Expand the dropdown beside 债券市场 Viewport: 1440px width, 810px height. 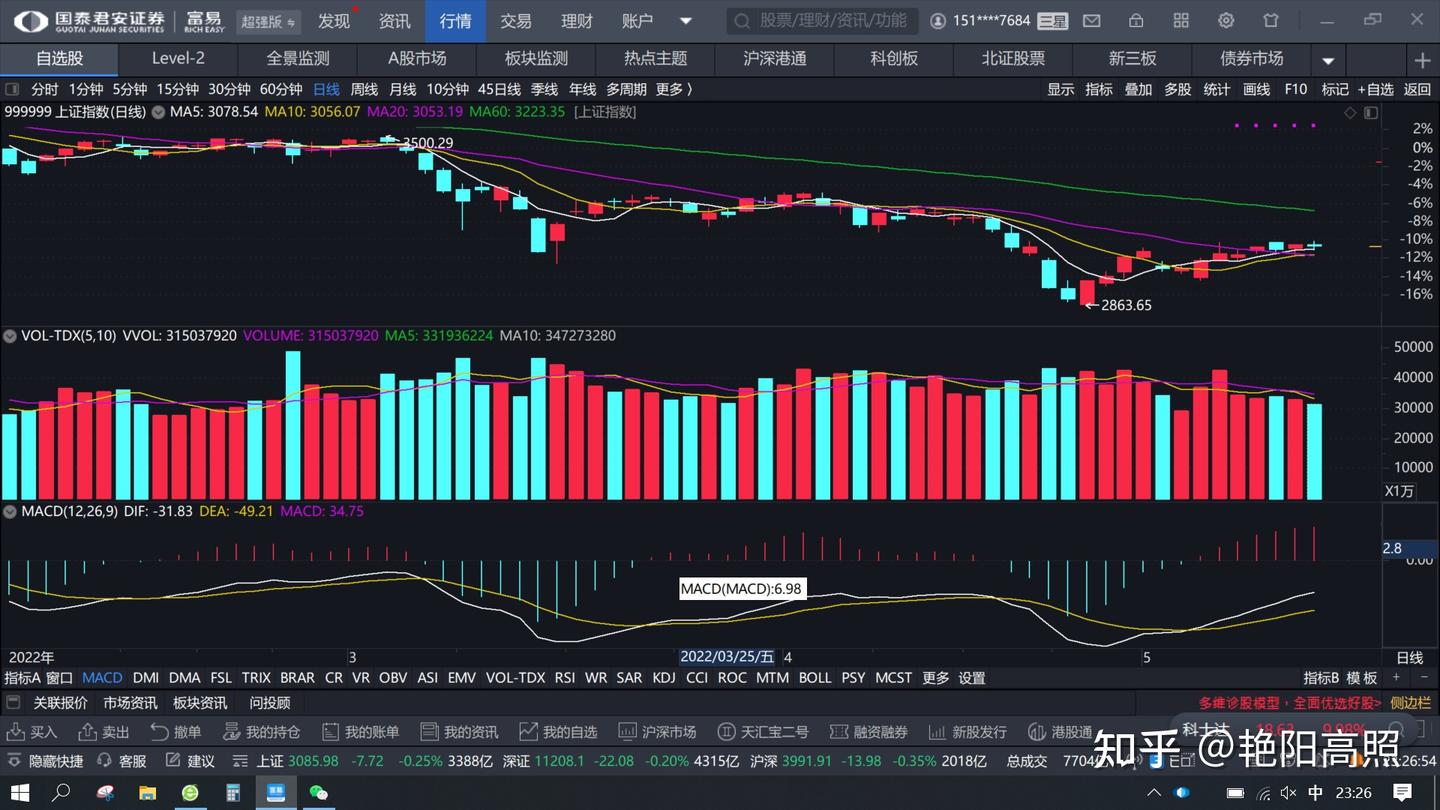coord(1328,60)
